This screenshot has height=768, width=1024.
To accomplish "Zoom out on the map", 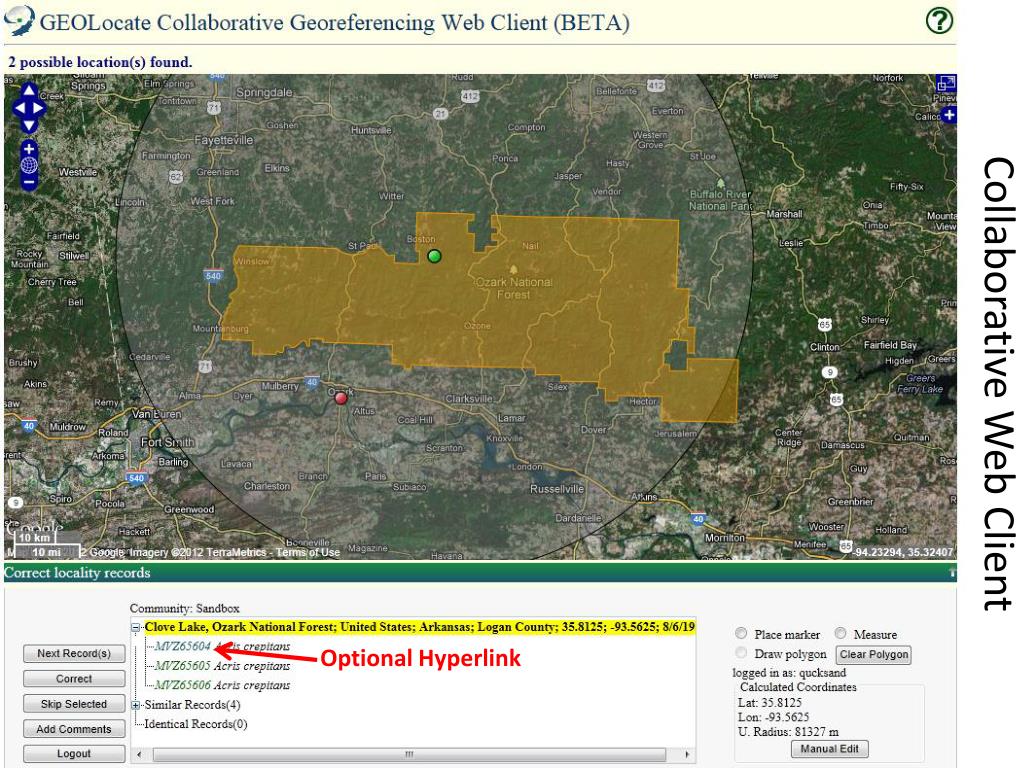I will pyautogui.click(x=29, y=182).
